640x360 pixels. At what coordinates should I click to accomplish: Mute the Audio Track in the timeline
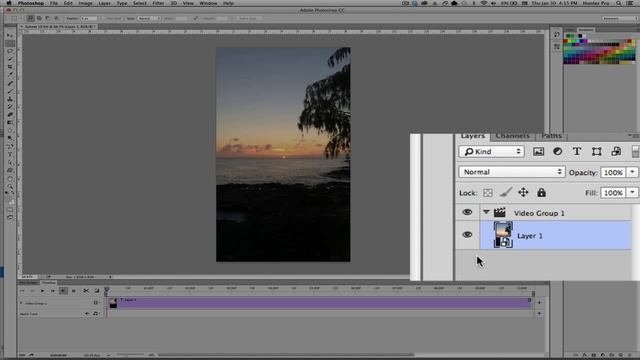point(87,313)
